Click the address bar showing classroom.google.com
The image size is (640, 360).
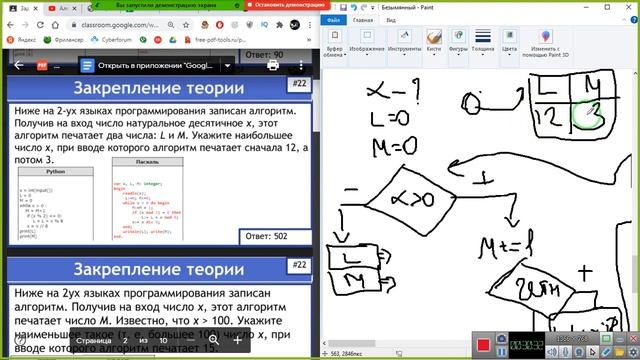pos(119,25)
